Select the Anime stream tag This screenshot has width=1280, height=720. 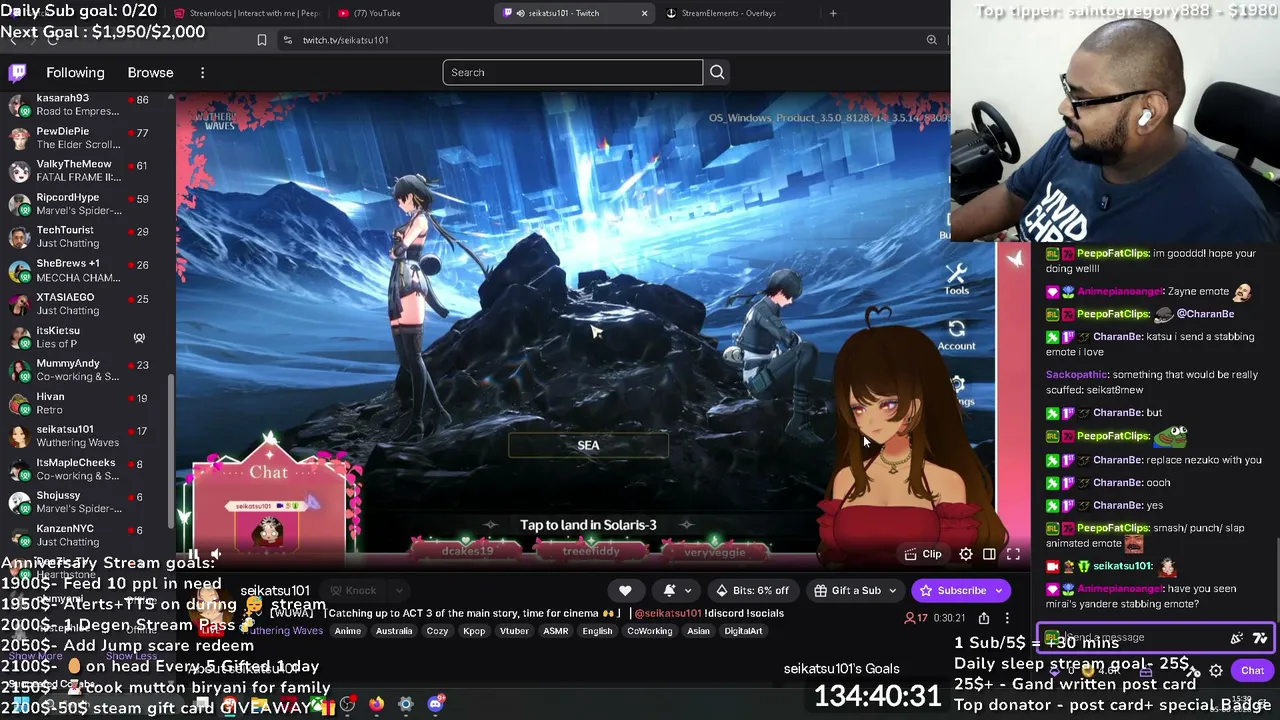pos(348,631)
